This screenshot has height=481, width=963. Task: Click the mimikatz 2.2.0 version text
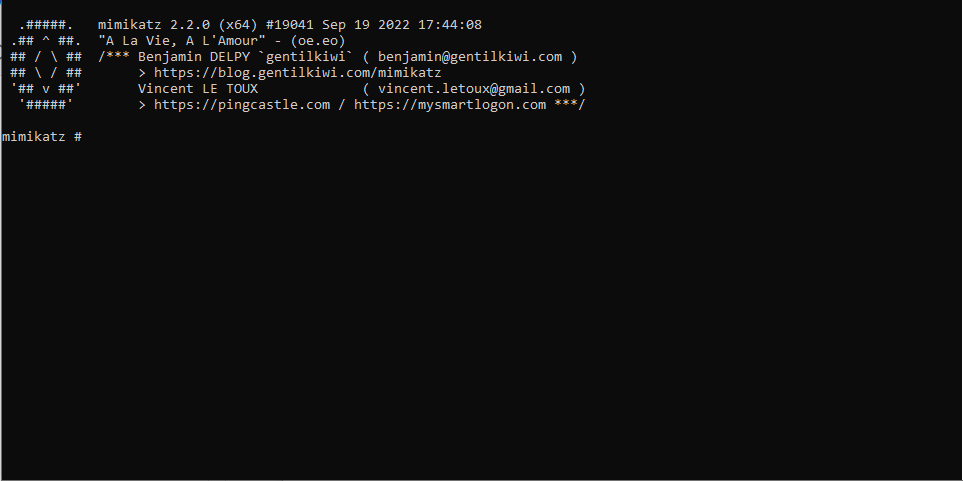[154, 25]
